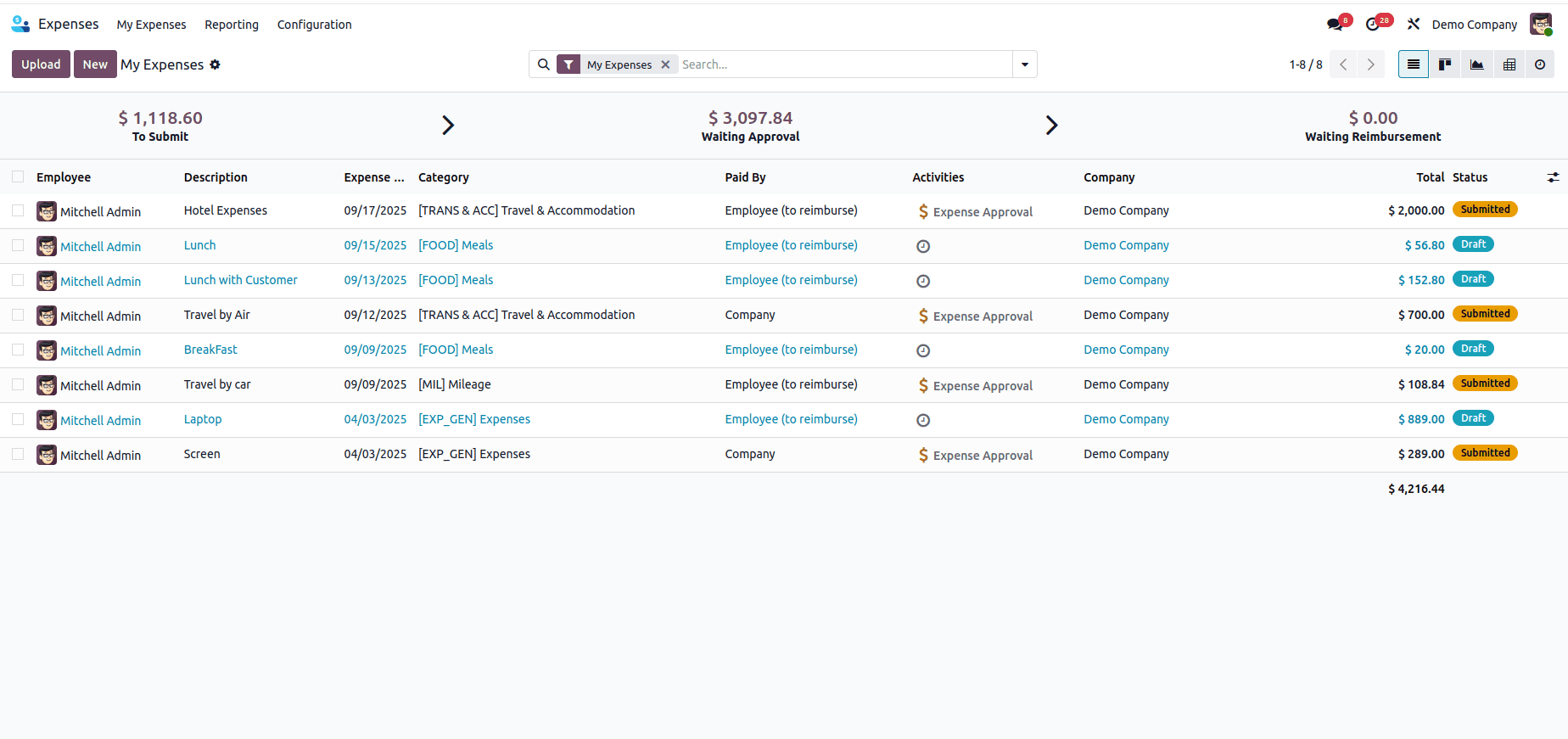Toggle the select-all header checkbox
Image resolution: width=1568 pixels, height=739 pixels.
click(18, 176)
